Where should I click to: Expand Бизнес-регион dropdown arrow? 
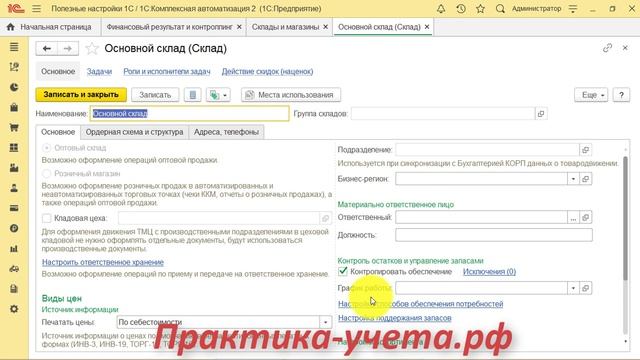pos(573,179)
